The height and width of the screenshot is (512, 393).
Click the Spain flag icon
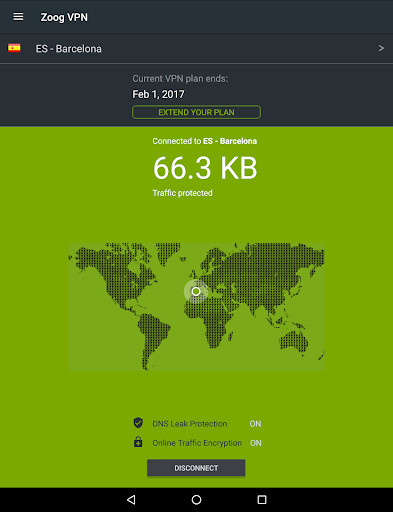point(14,48)
